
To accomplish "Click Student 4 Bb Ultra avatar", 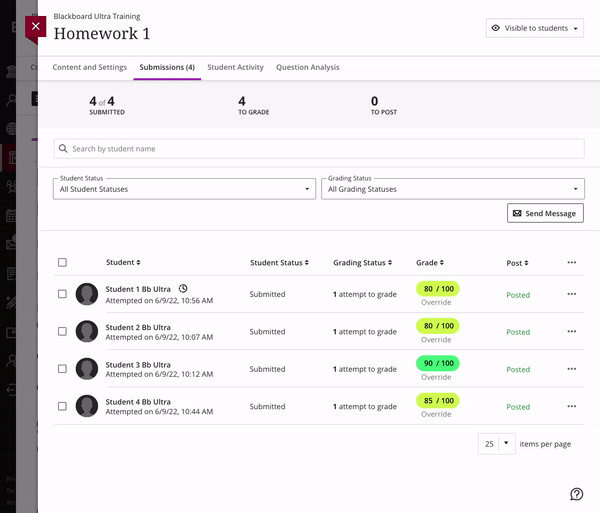I will 87,406.
